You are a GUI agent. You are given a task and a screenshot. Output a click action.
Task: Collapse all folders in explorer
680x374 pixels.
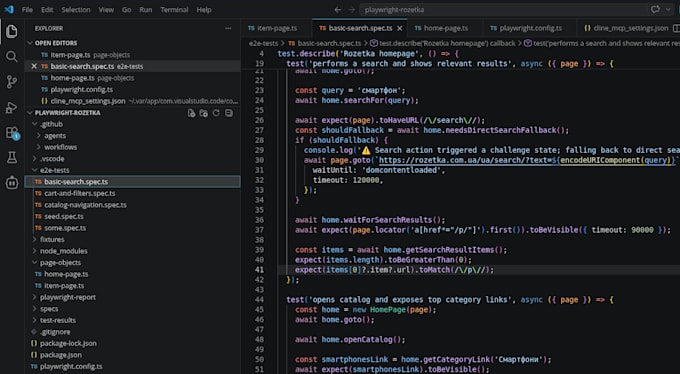pyautogui.click(x=229, y=113)
